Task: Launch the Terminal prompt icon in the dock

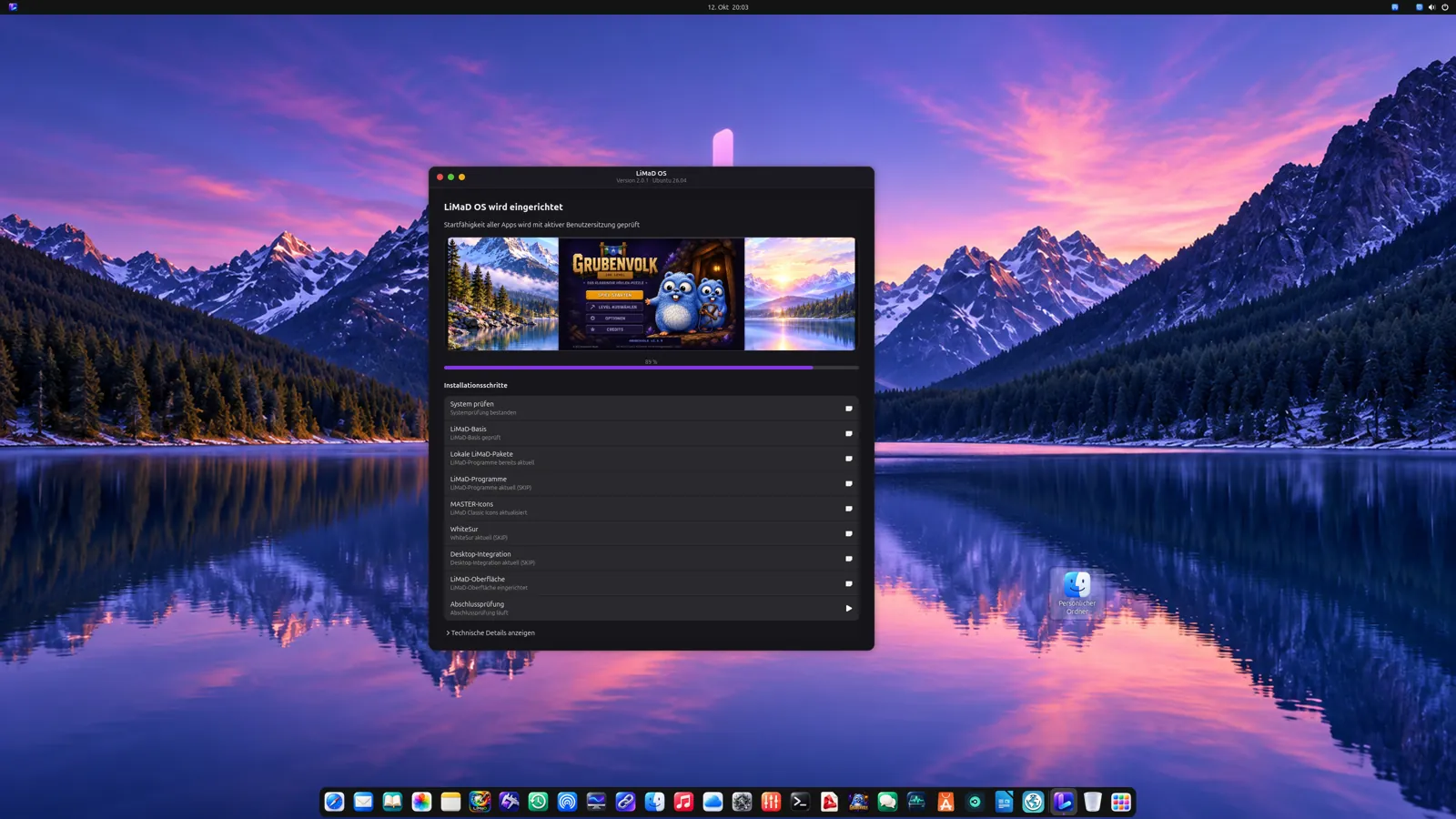Action: [800, 802]
